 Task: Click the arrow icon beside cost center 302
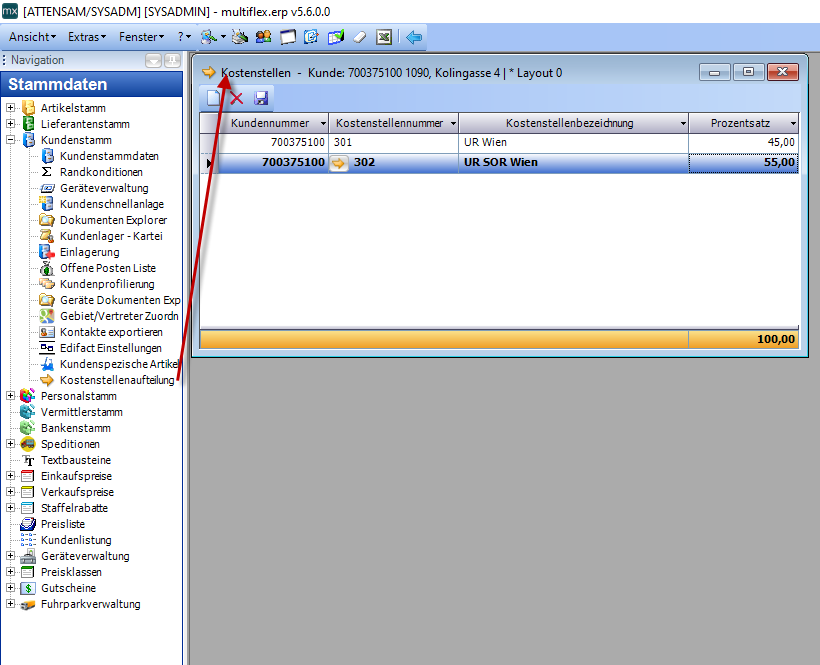[x=339, y=163]
